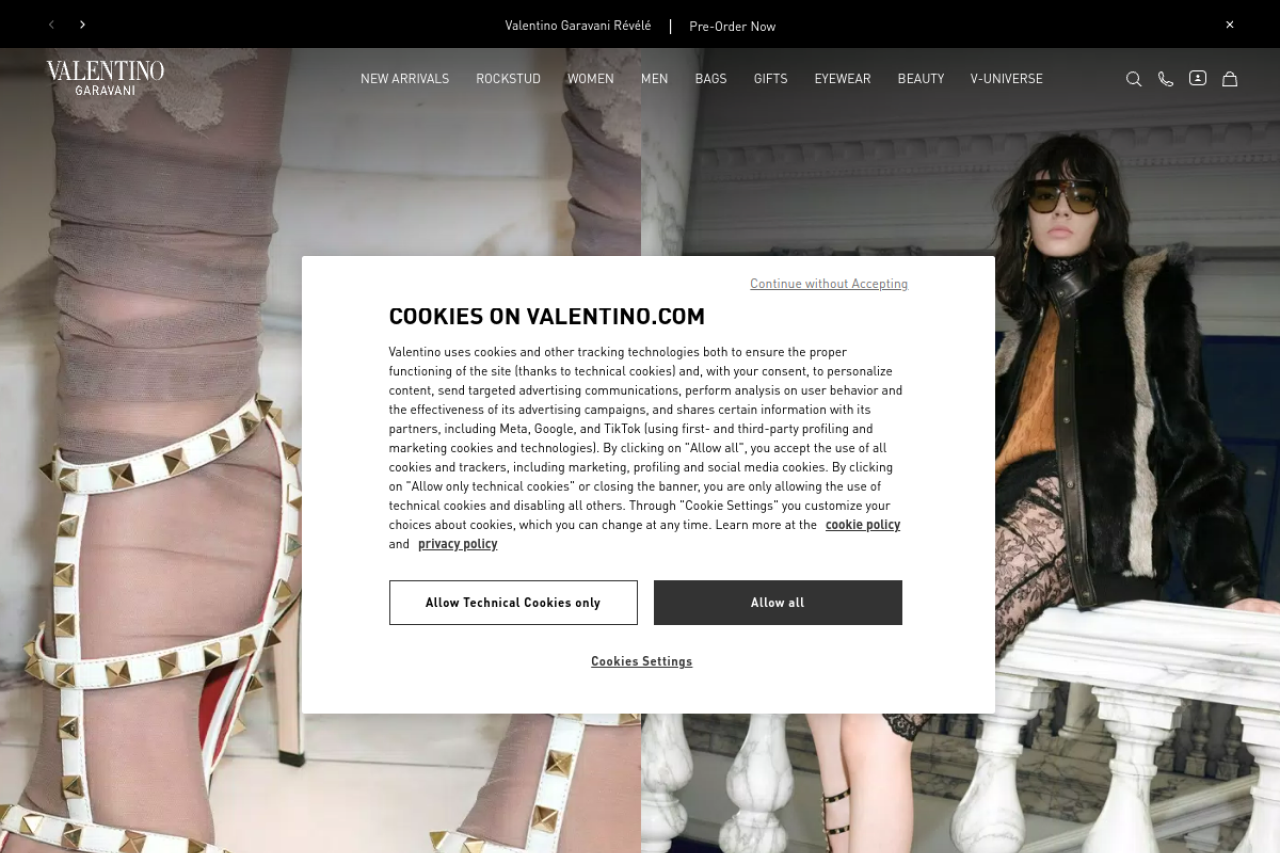Expand the Bags navigation menu

pos(711,79)
